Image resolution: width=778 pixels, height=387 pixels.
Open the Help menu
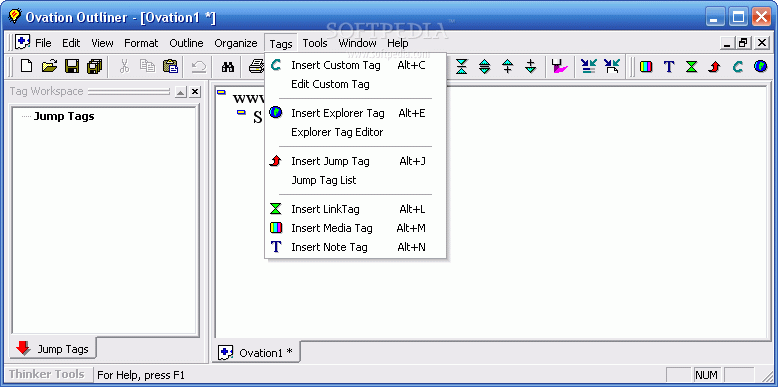pyautogui.click(x=397, y=43)
